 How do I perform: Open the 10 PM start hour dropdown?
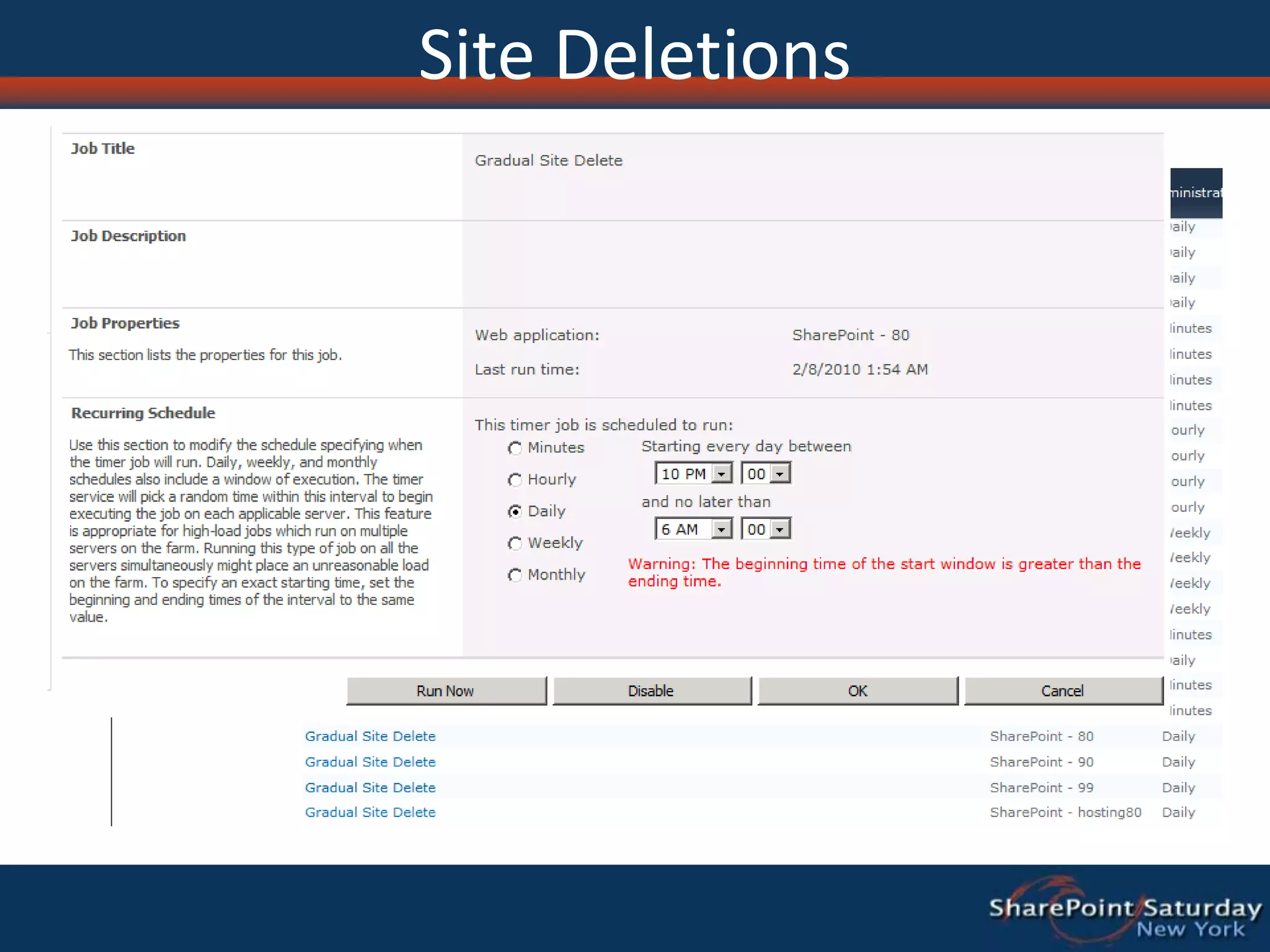click(x=693, y=474)
